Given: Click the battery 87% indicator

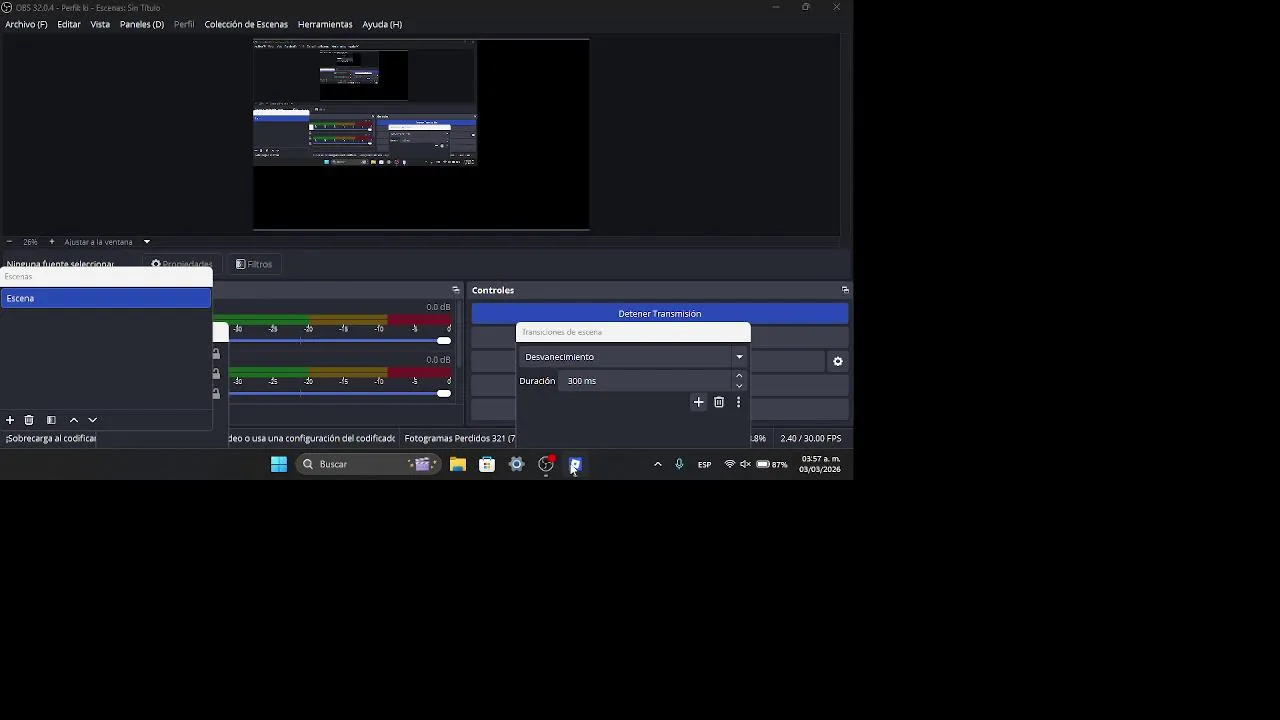Looking at the screenshot, I should pos(771,464).
